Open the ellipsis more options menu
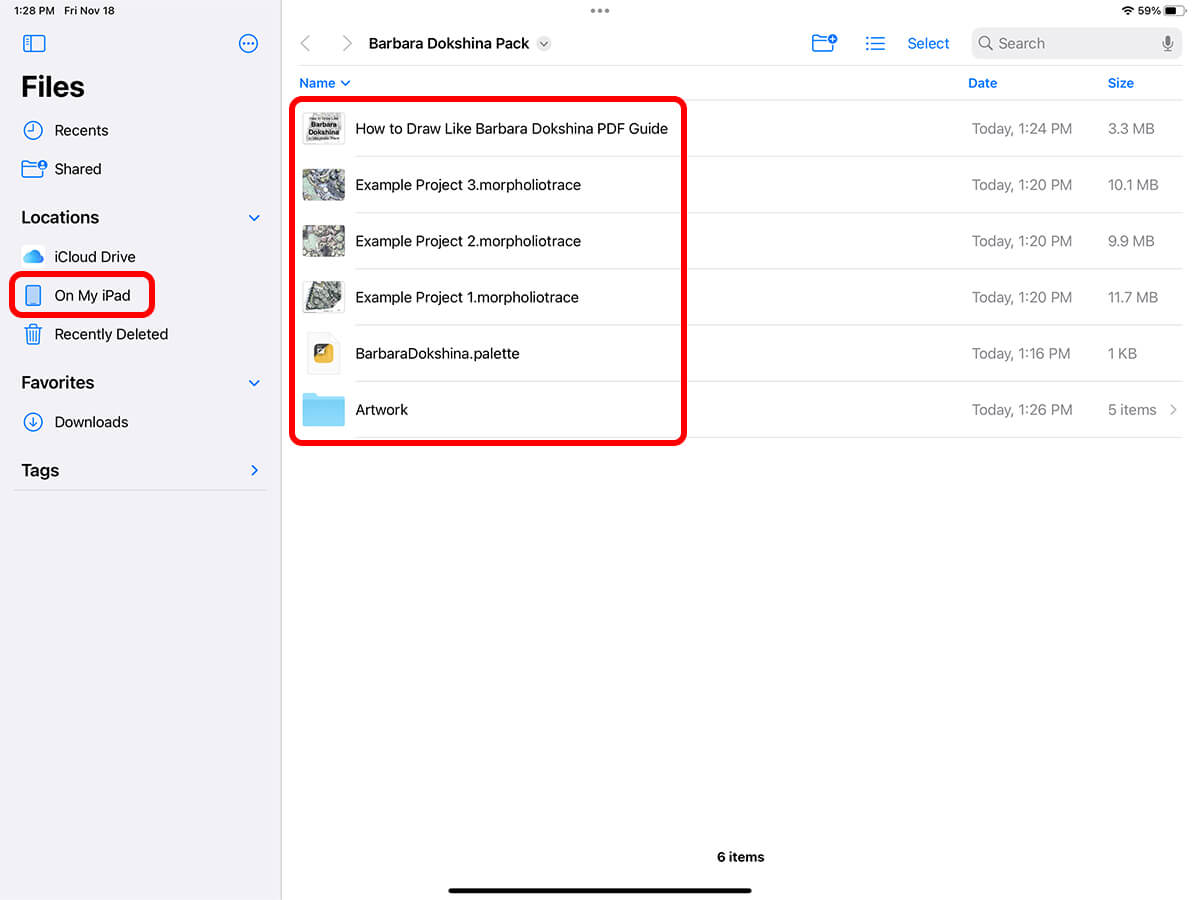Image resolution: width=1200 pixels, height=900 pixels. click(x=249, y=44)
